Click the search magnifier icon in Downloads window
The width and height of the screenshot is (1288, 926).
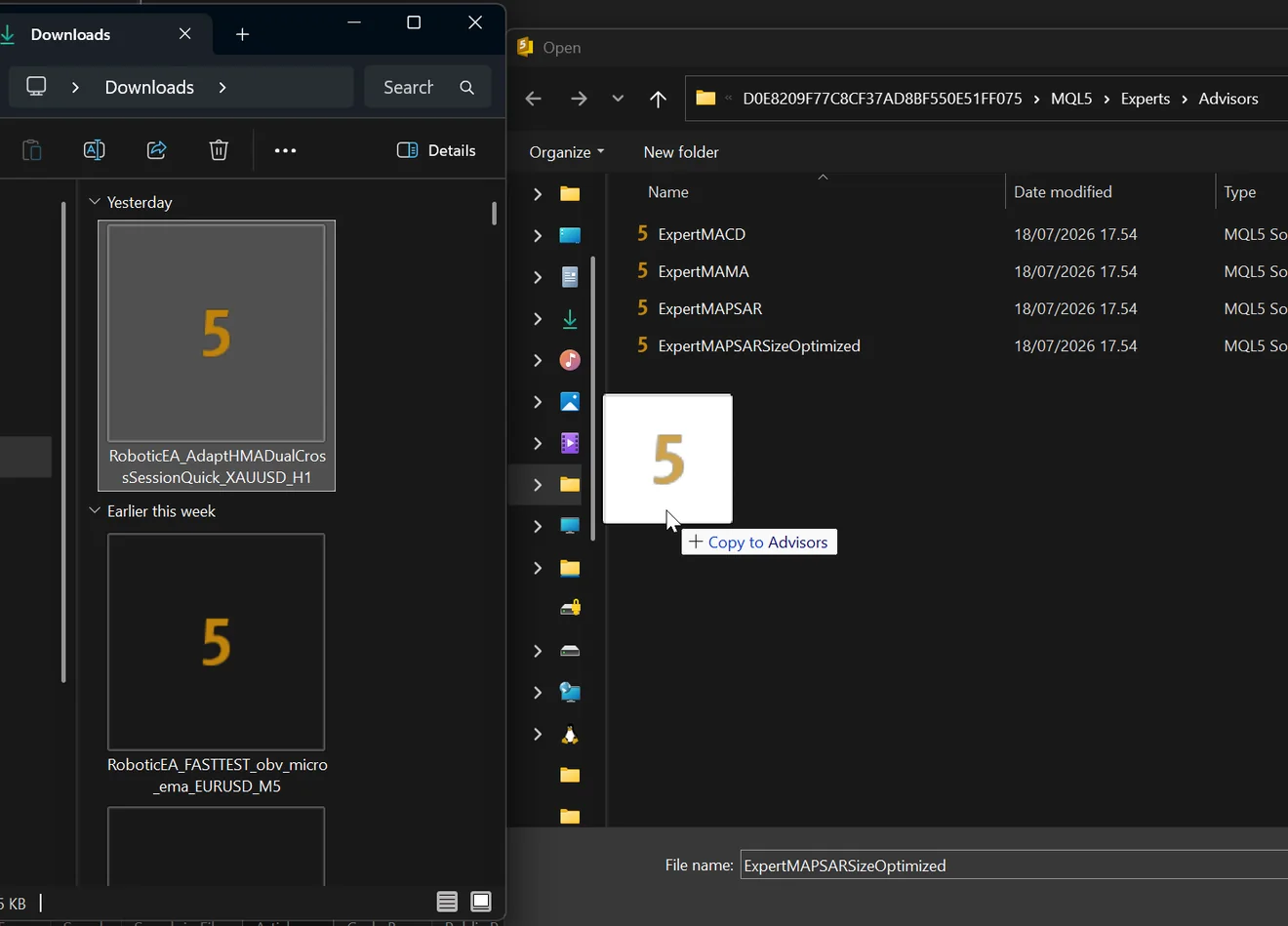pyautogui.click(x=467, y=88)
